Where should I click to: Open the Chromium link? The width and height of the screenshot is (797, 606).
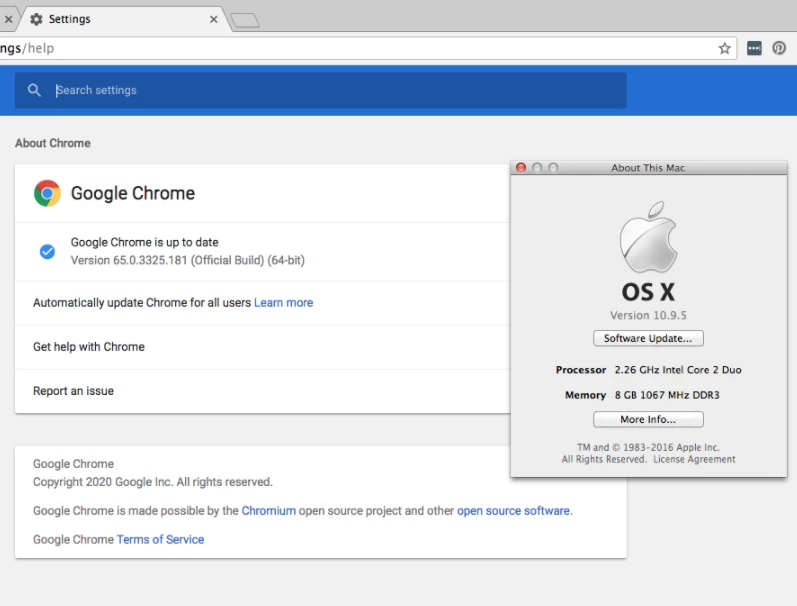click(268, 510)
